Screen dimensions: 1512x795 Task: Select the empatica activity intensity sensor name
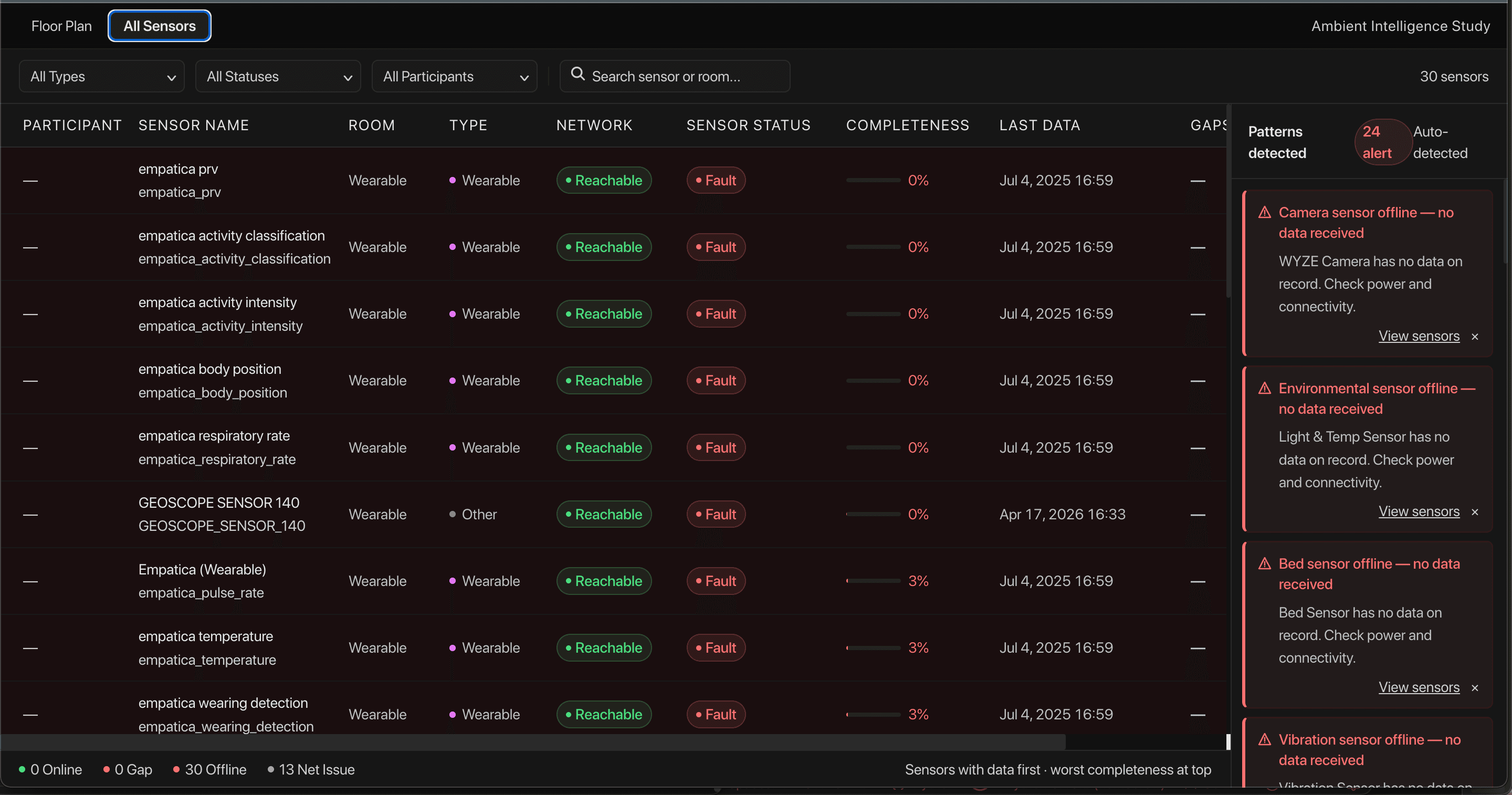tap(218, 302)
